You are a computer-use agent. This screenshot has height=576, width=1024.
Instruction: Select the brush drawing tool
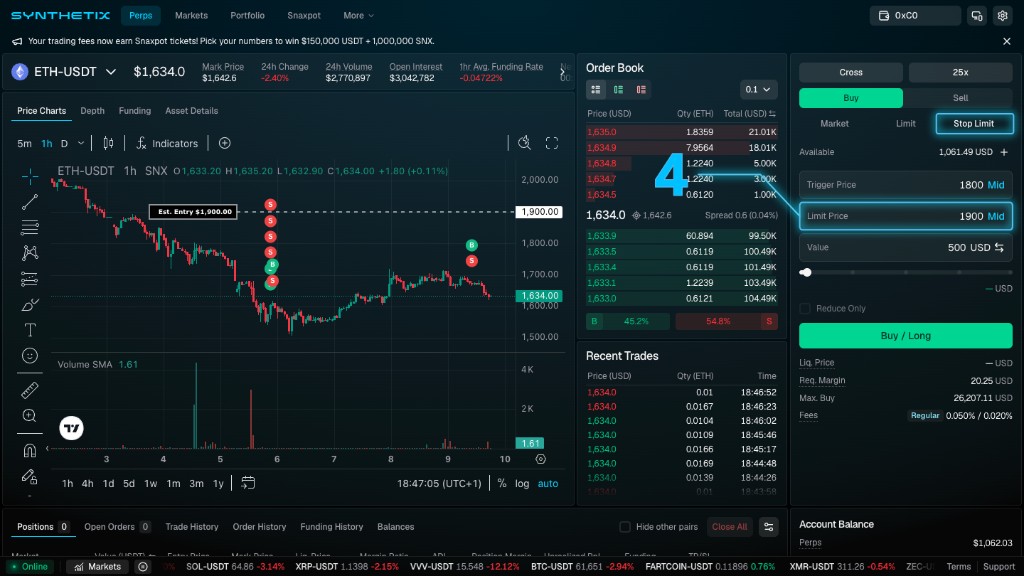[29, 304]
